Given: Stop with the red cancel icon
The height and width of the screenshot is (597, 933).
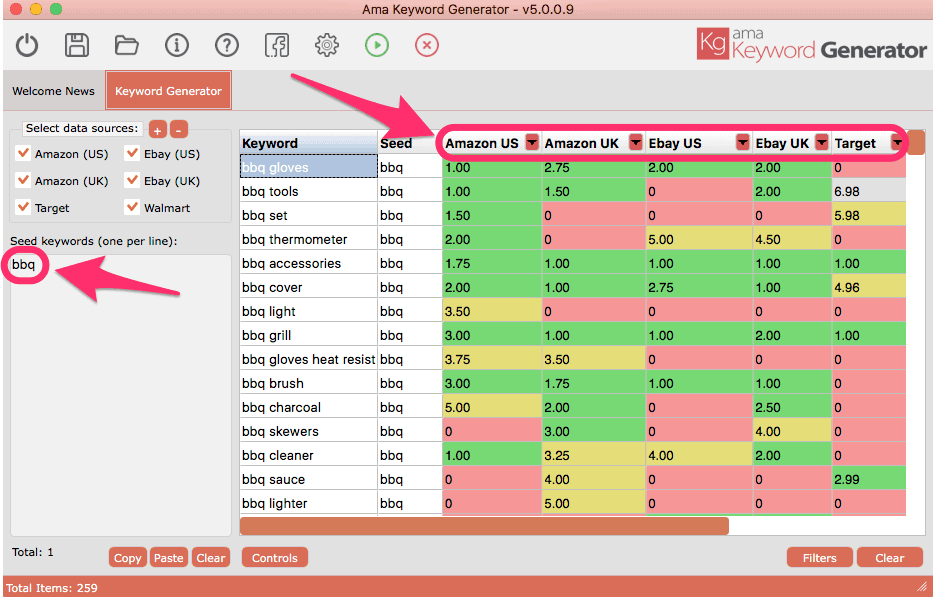Looking at the screenshot, I should 427,45.
